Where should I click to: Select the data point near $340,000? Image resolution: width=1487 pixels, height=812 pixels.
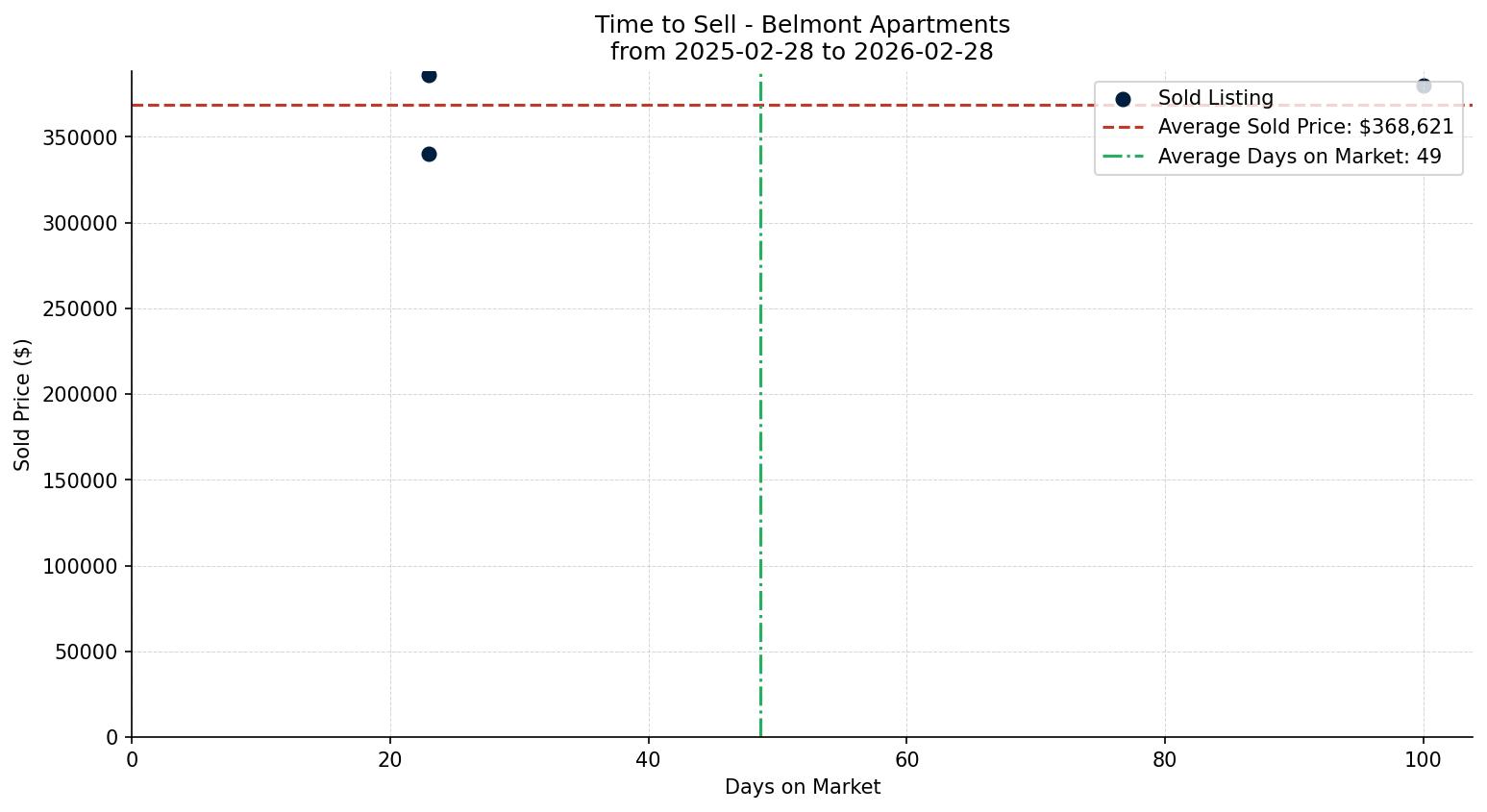point(429,154)
